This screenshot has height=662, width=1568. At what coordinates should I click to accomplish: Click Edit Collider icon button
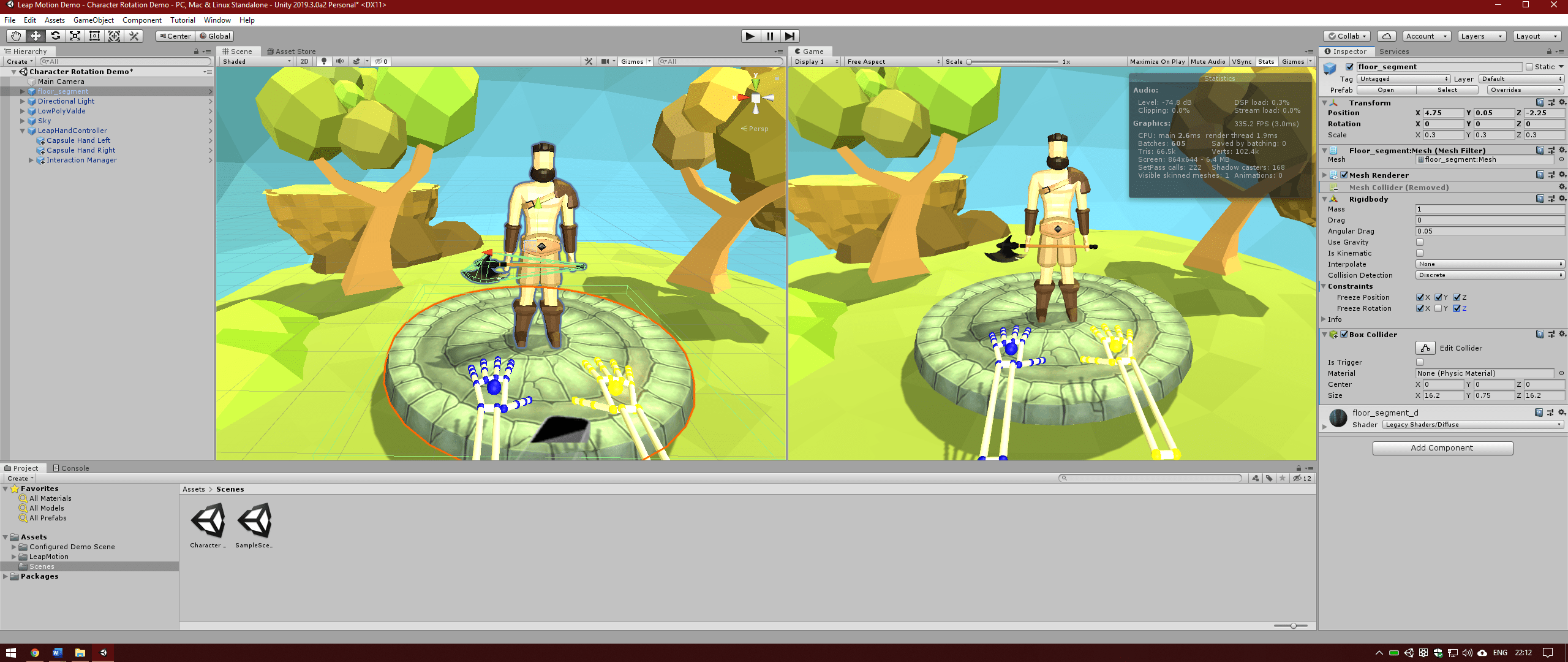click(x=1425, y=348)
